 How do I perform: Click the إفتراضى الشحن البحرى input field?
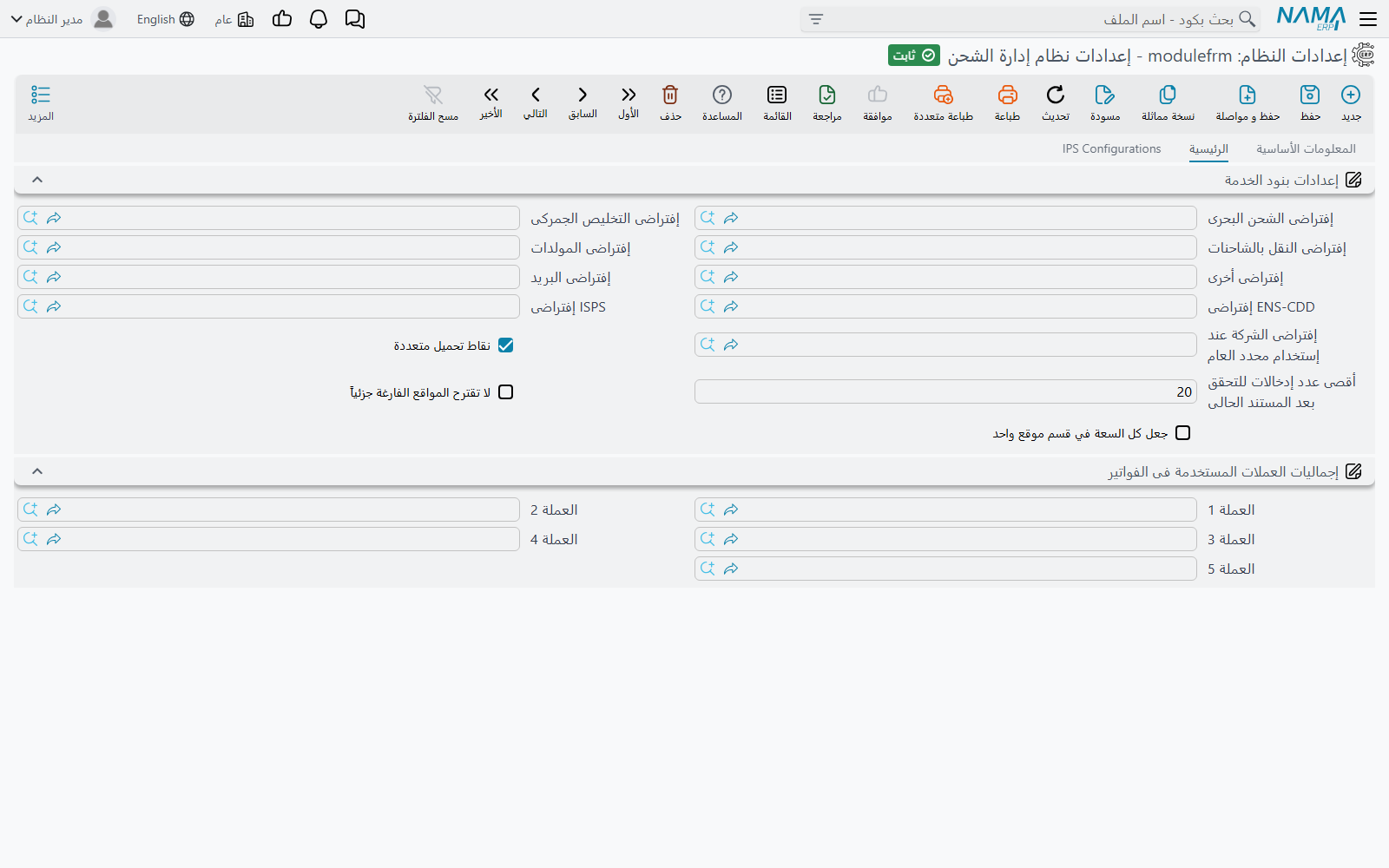click(945, 218)
